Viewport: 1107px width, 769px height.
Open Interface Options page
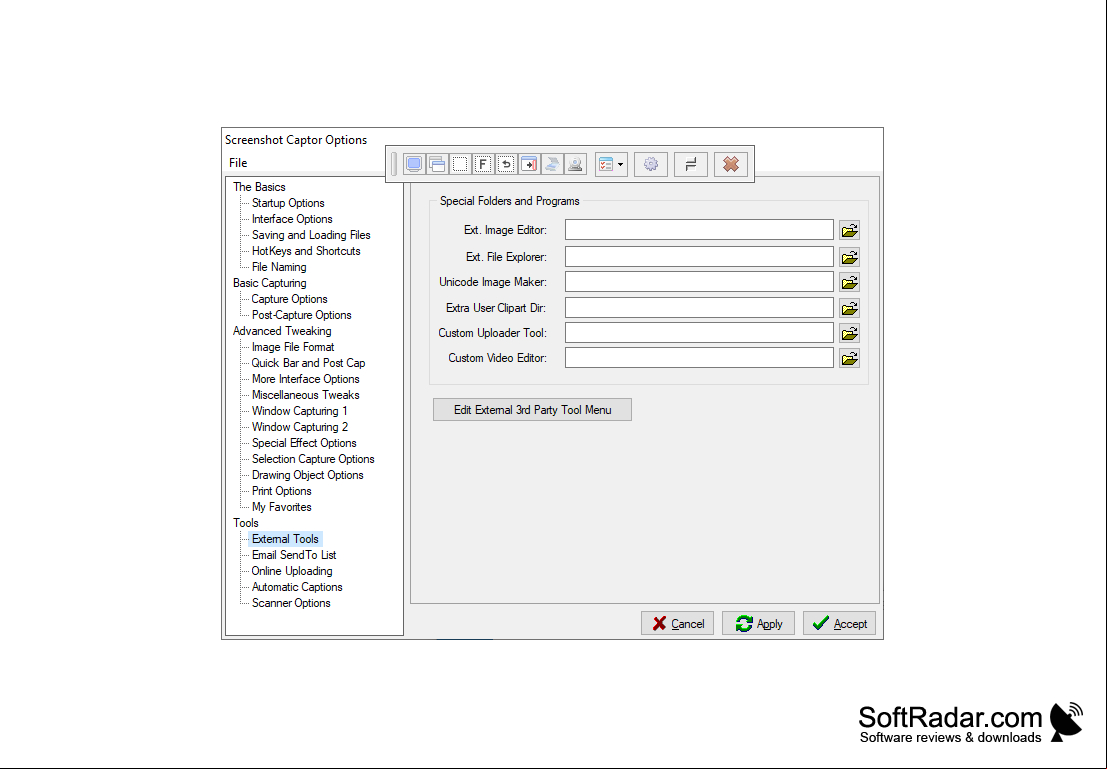pos(292,219)
